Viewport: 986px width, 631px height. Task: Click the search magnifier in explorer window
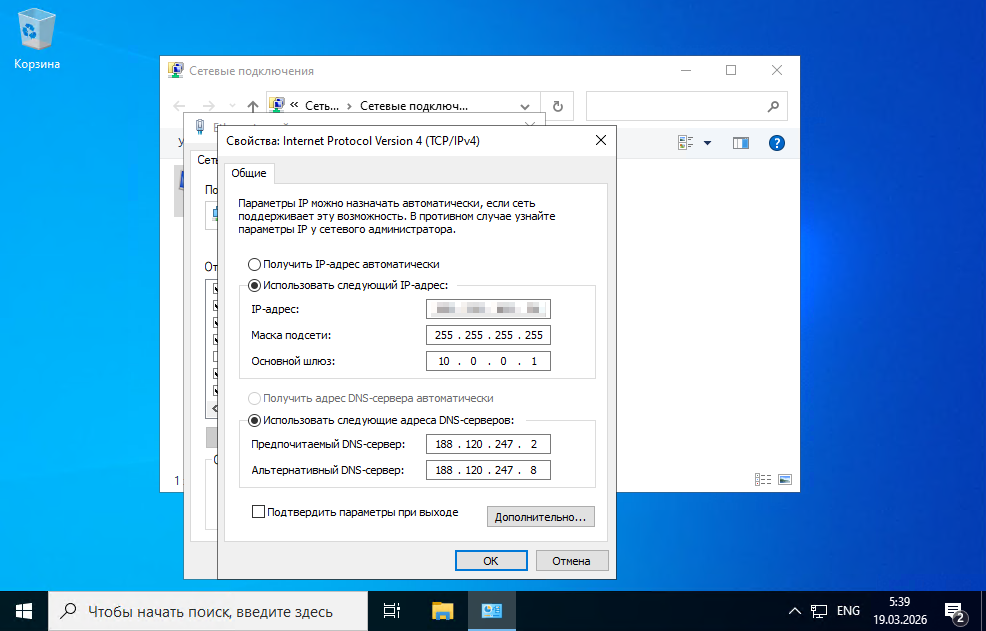[x=772, y=106]
